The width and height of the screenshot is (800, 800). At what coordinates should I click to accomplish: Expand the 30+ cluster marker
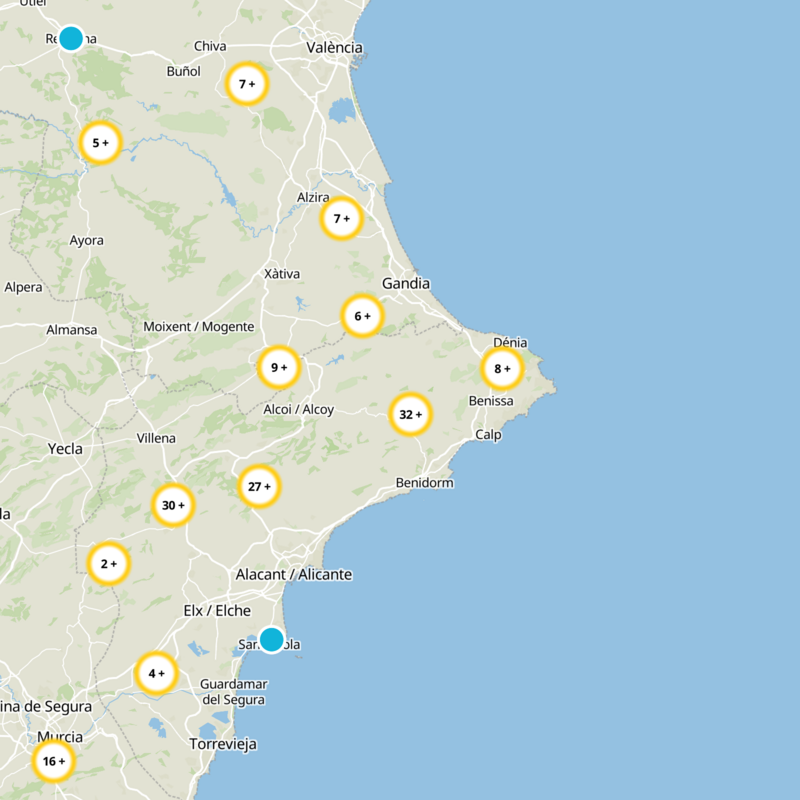(173, 505)
